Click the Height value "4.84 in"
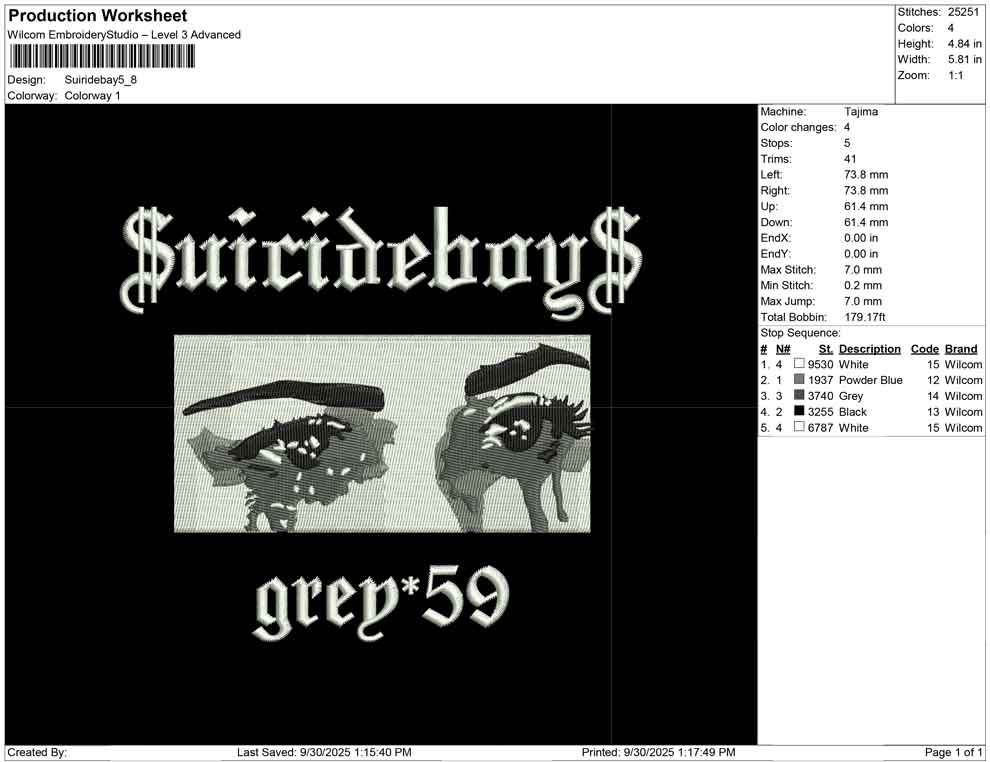 (964, 44)
